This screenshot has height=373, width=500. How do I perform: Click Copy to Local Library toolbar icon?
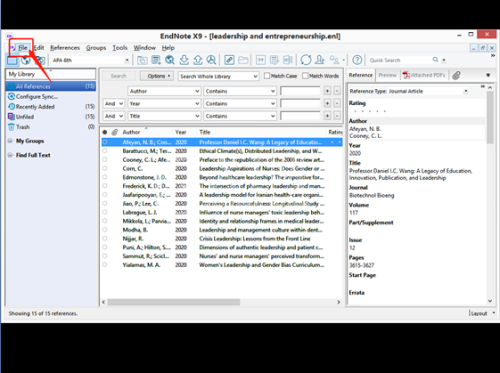click(142, 60)
